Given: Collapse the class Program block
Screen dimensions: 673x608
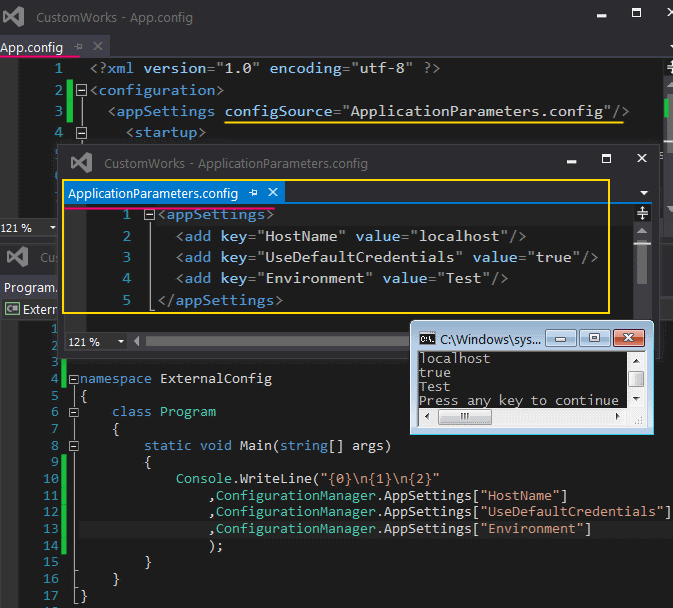Looking at the screenshot, I should tap(73, 412).
